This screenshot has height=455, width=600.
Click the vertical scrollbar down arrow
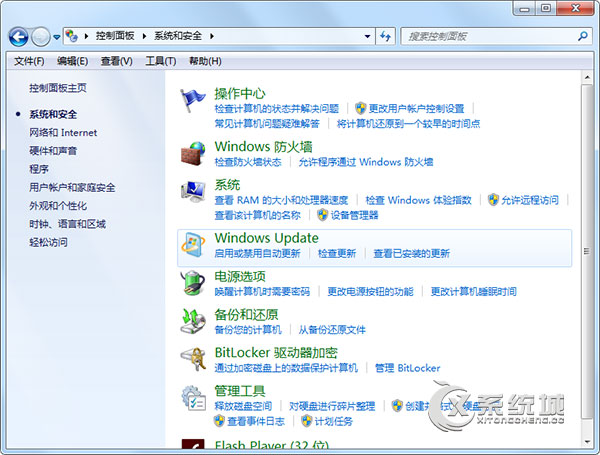click(587, 442)
